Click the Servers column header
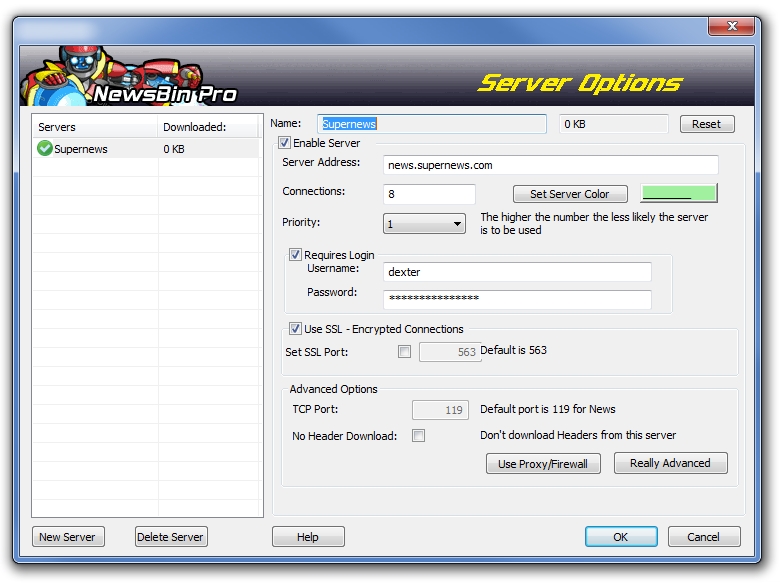The image size is (782, 587). click(95, 127)
